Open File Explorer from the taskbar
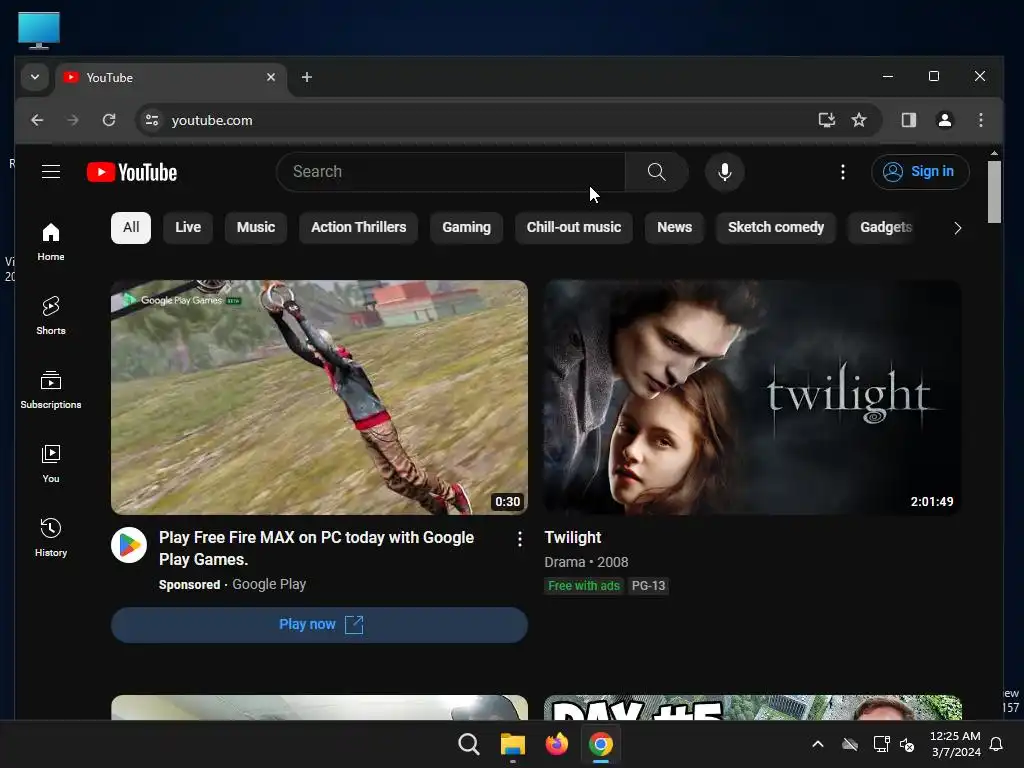Image resolution: width=1024 pixels, height=768 pixels. [x=513, y=744]
